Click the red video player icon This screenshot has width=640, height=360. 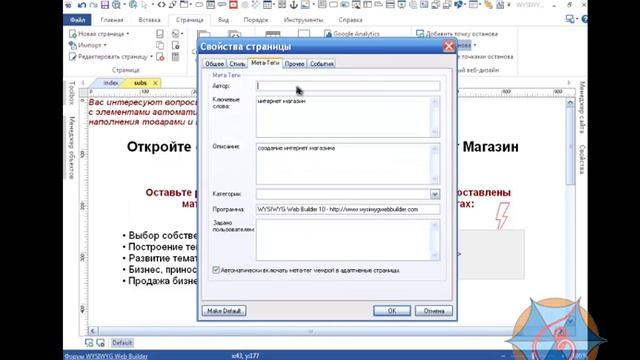[x=233, y=5]
